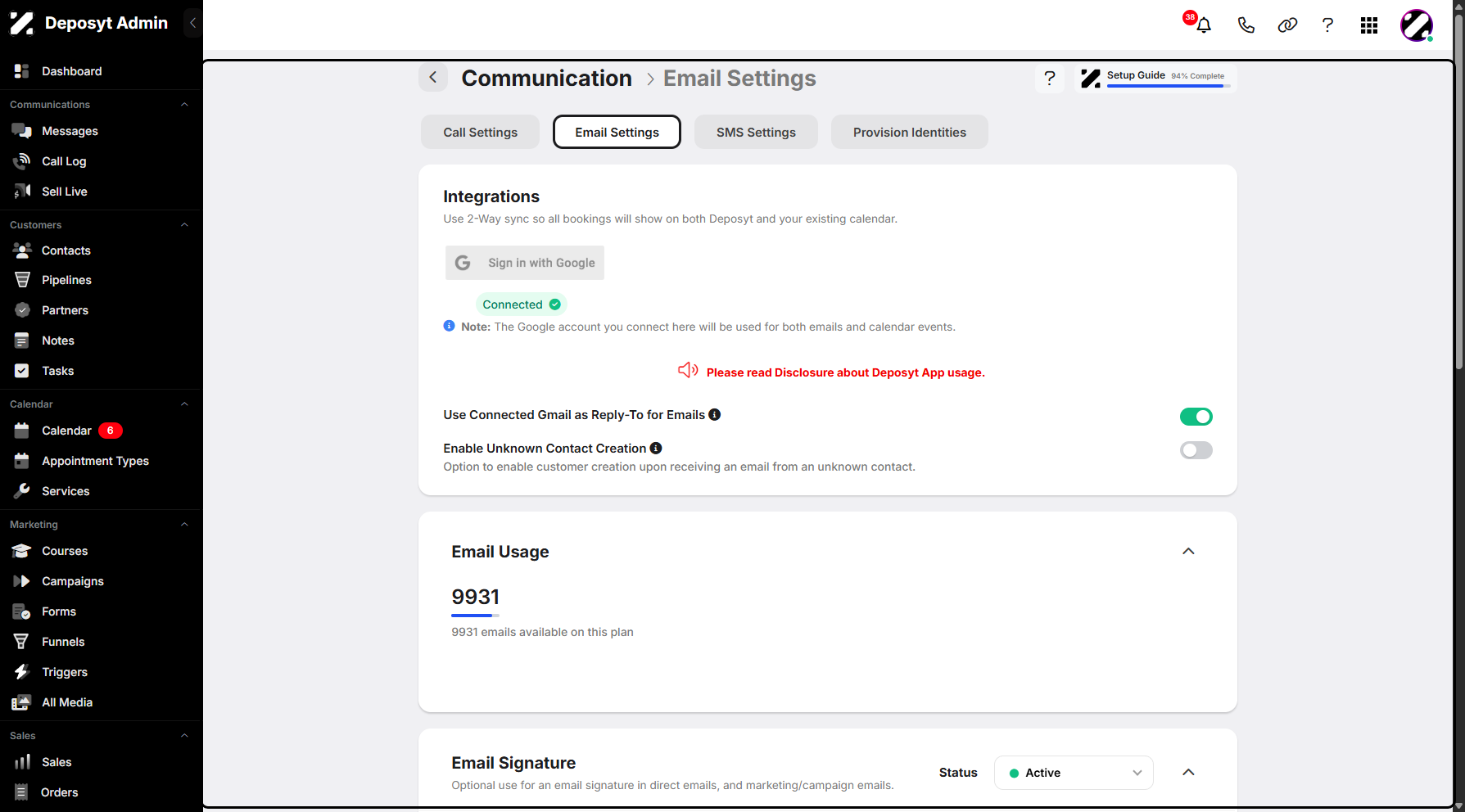Collapse the Email Signature panel

[x=1188, y=773]
